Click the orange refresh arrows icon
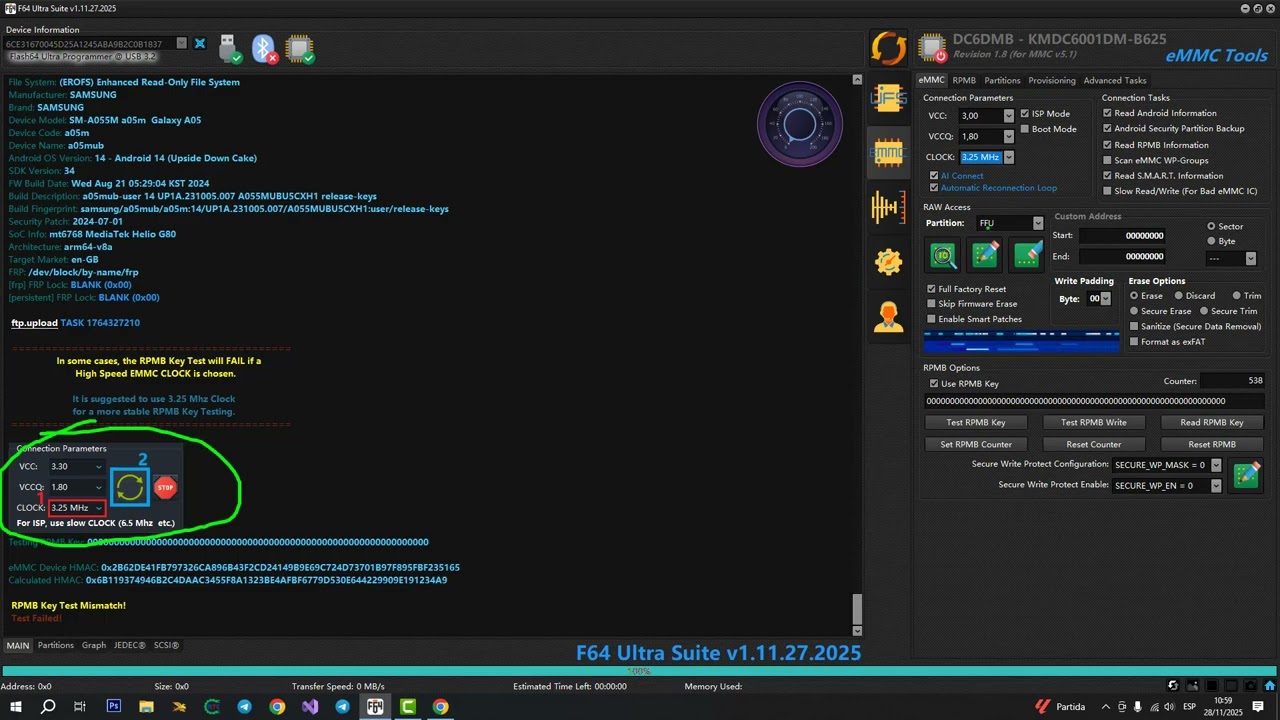1280x720 pixels. point(888,47)
